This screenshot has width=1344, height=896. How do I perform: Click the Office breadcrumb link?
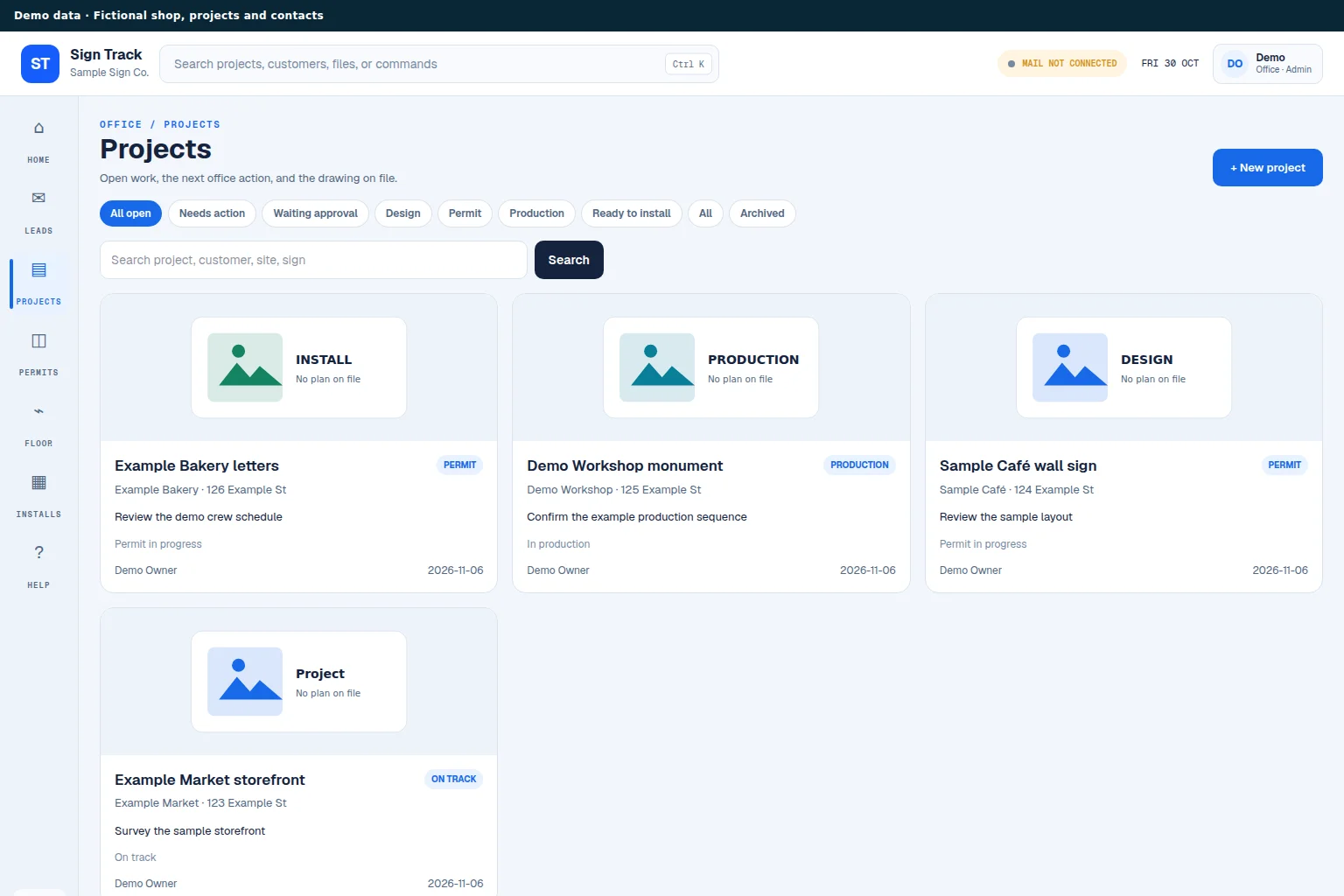pyautogui.click(x=121, y=124)
